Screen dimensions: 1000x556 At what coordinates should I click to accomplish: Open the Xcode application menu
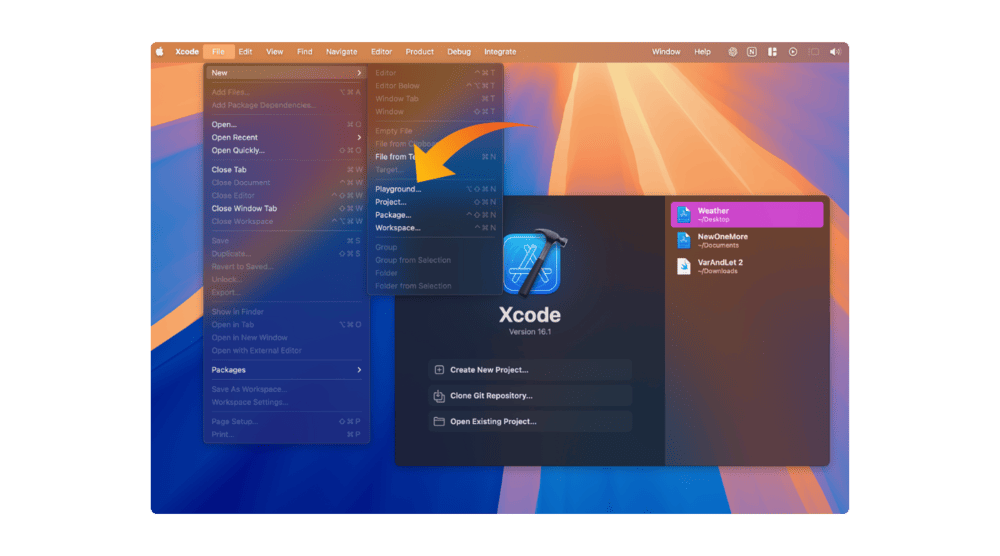tap(187, 52)
